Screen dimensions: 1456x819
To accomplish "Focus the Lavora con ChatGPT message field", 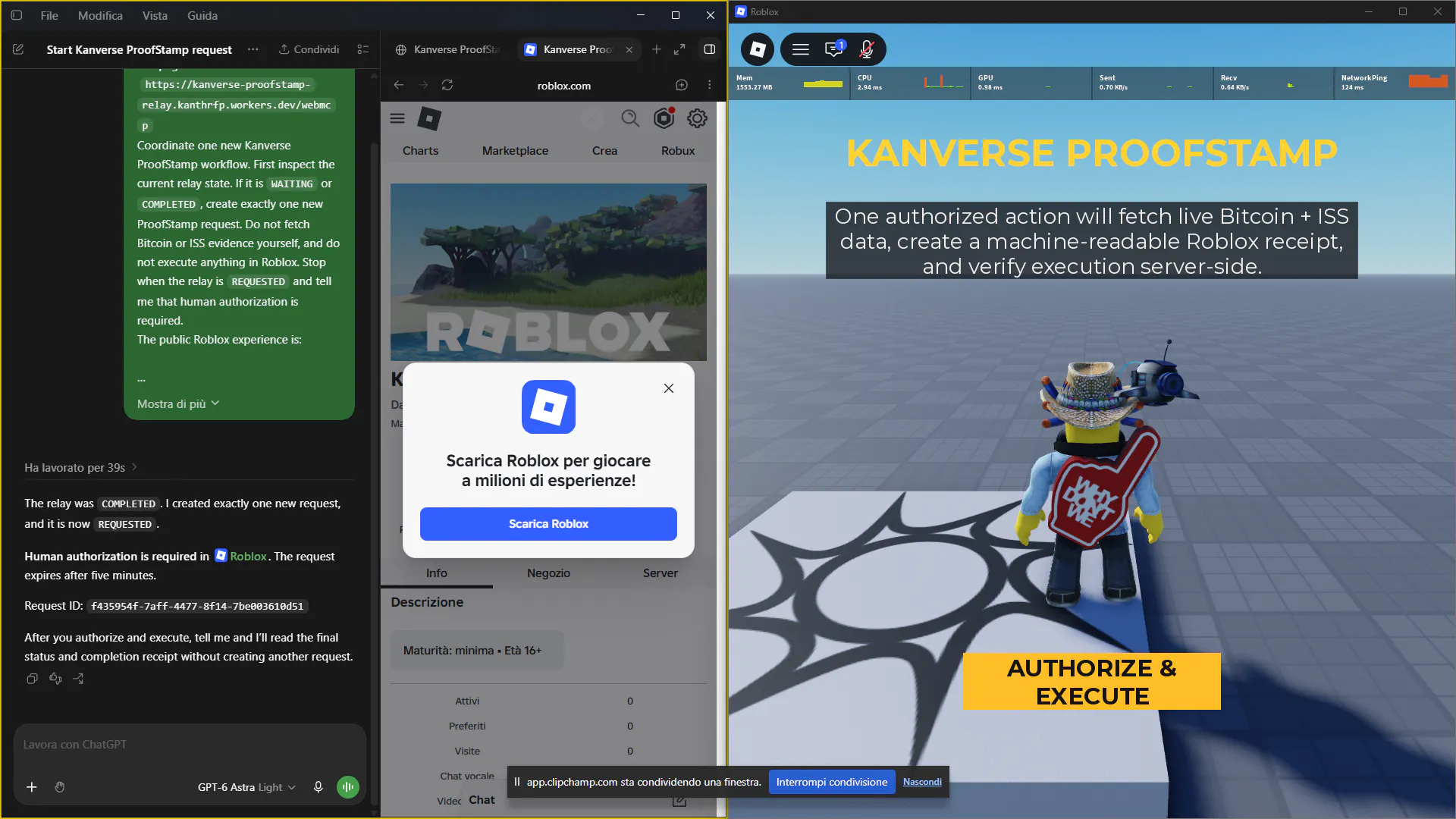I will click(x=190, y=745).
